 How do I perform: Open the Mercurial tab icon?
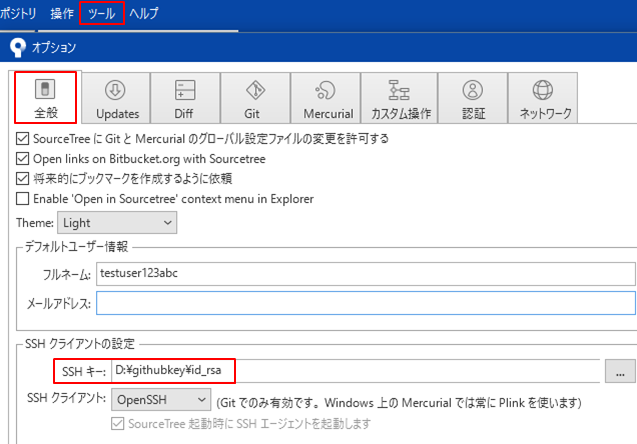[325, 90]
